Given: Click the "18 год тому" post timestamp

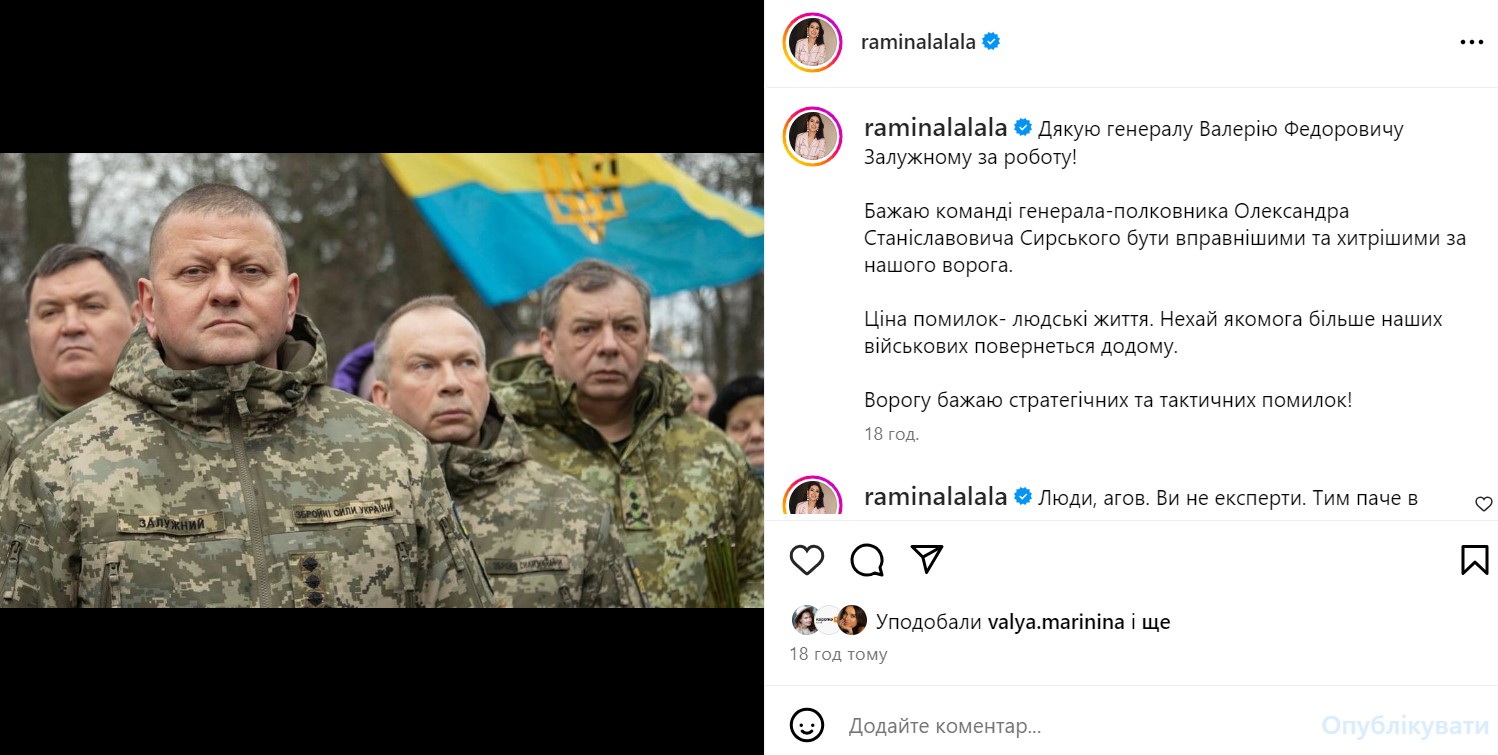Looking at the screenshot, I should [x=838, y=654].
